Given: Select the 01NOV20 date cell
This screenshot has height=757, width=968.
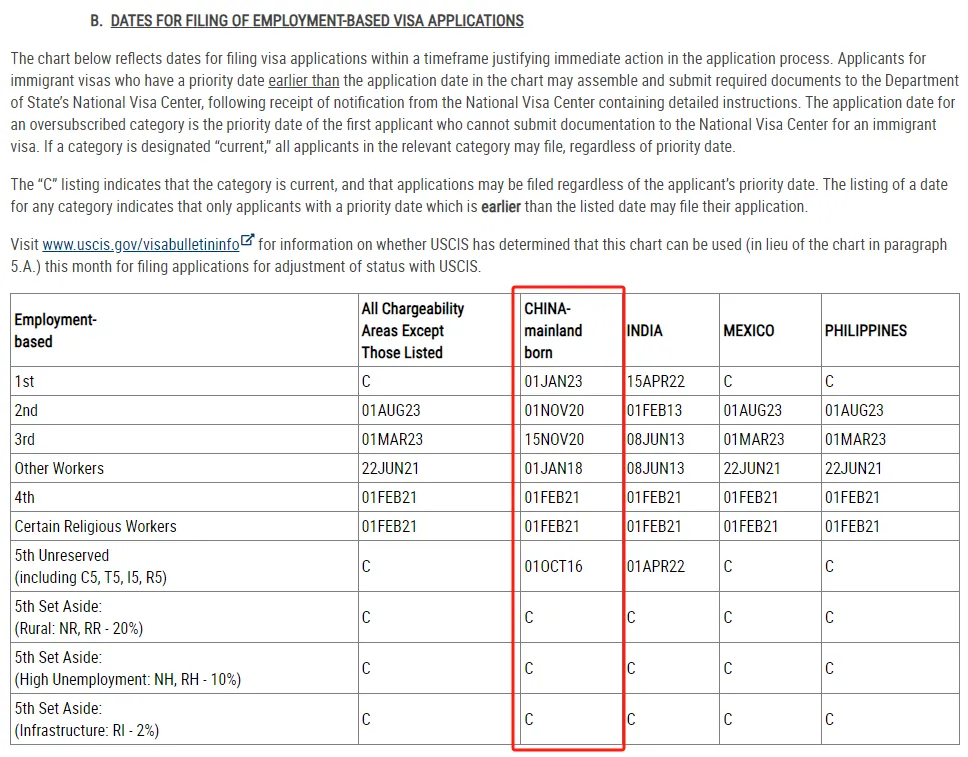Looking at the screenshot, I should pos(554,410).
